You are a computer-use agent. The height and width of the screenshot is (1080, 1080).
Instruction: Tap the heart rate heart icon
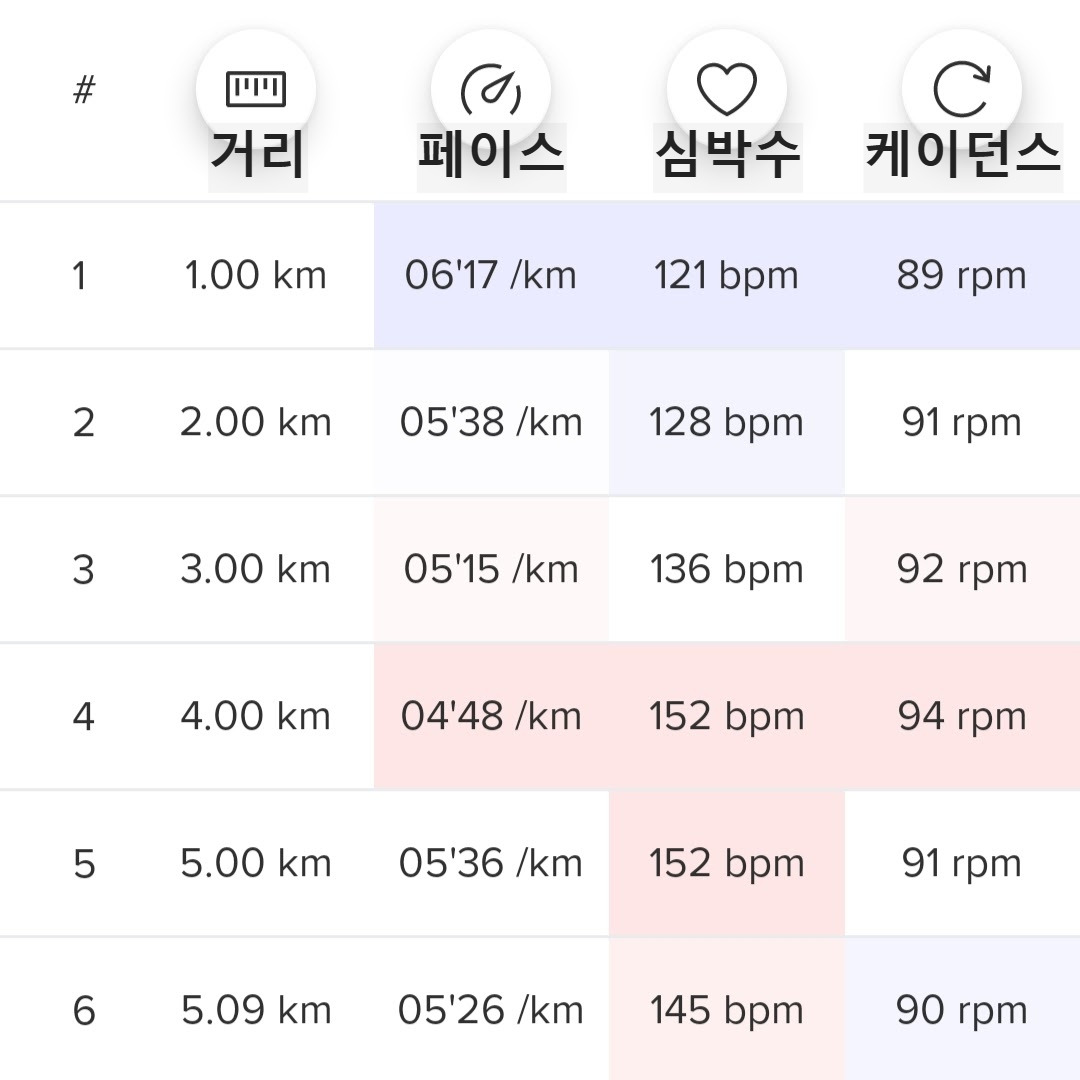tap(727, 90)
